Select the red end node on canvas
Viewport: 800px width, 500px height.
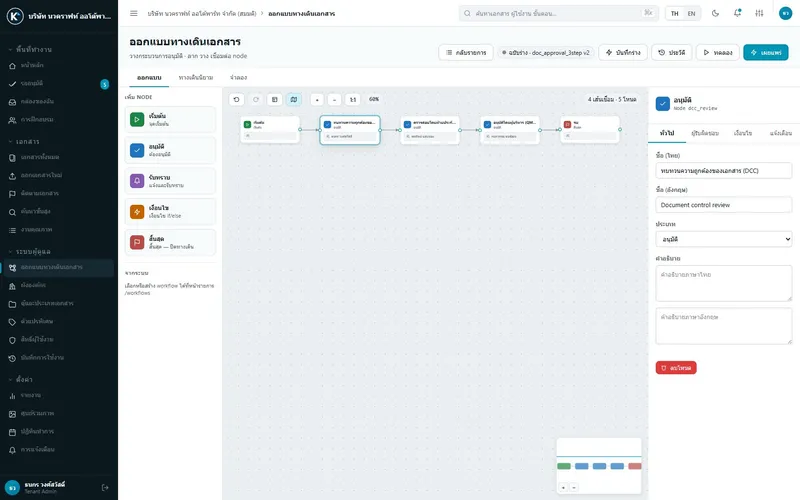pyautogui.click(x=590, y=130)
